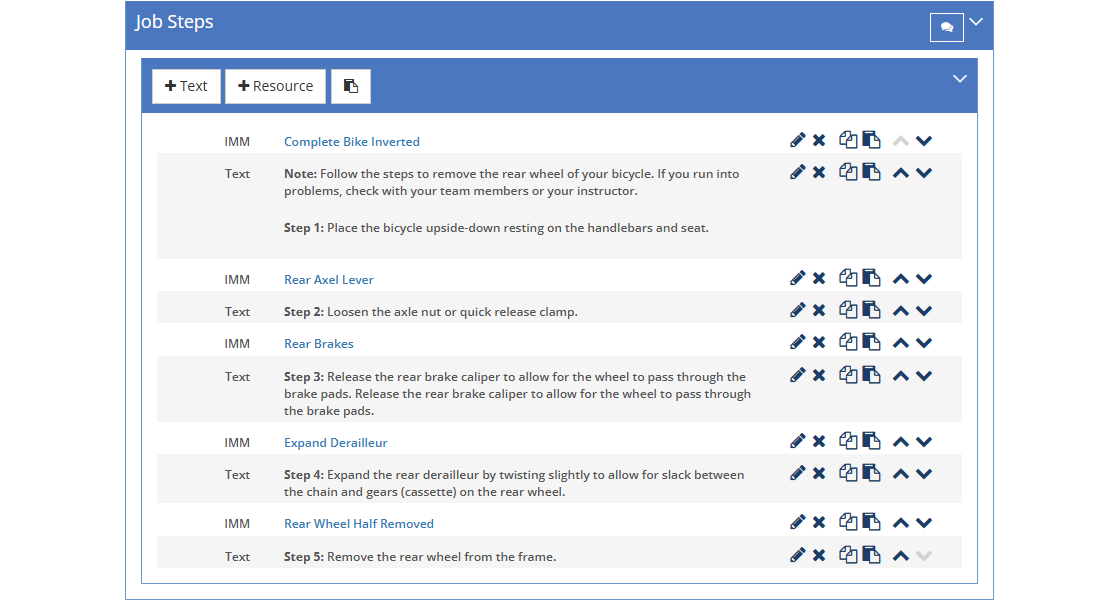Viewport: 1120px width, 601px height.
Task: Copy the Step 5 text row
Action: [848, 555]
